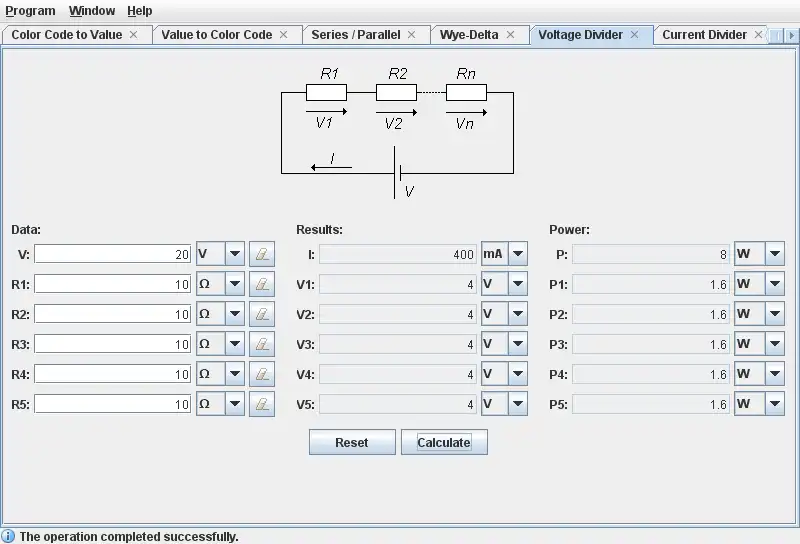Close the Wye-Delta tab
The width and height of the screenshot is (800, 544).
510,35
